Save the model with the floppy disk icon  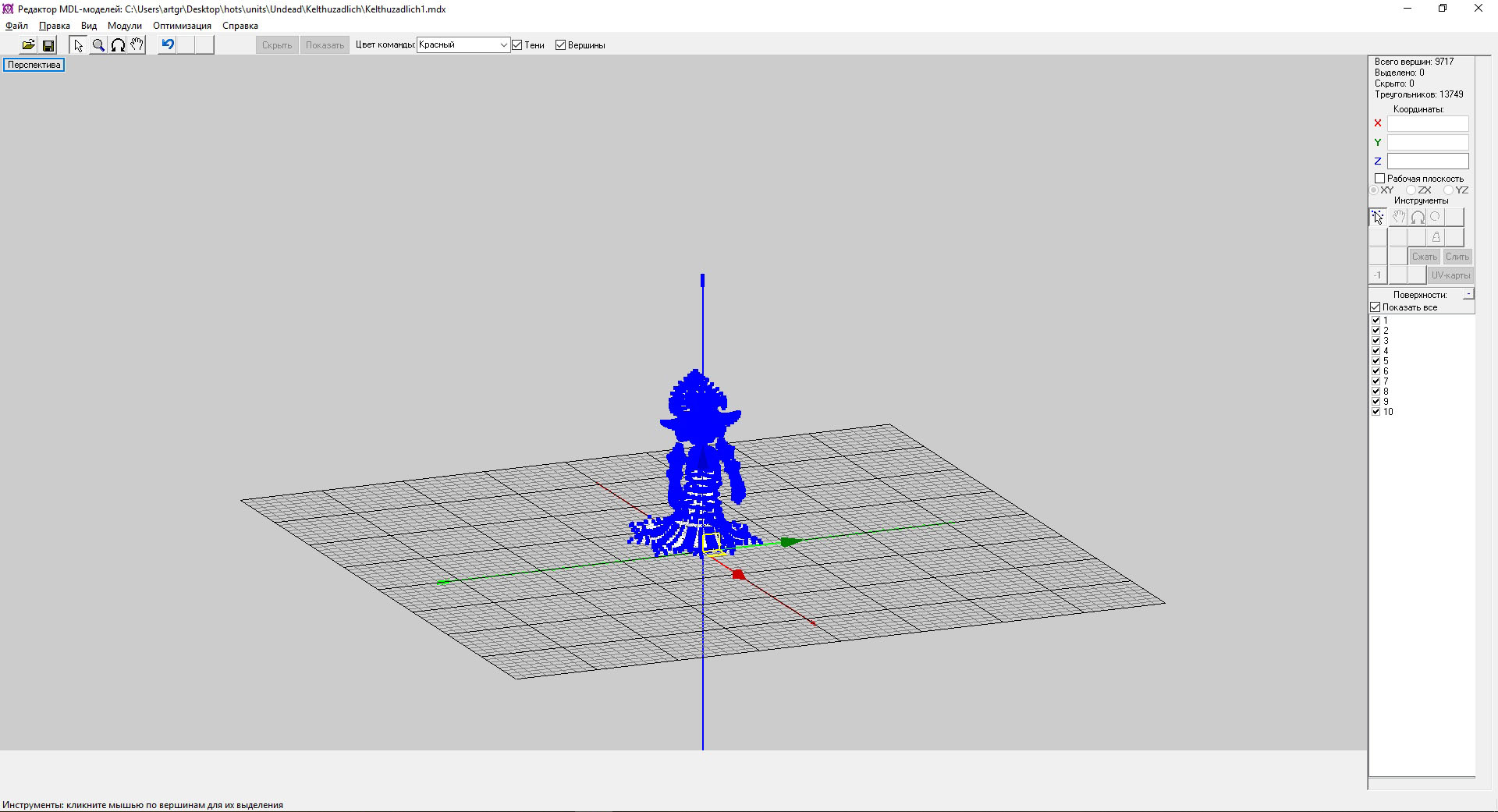click(48, 45)
